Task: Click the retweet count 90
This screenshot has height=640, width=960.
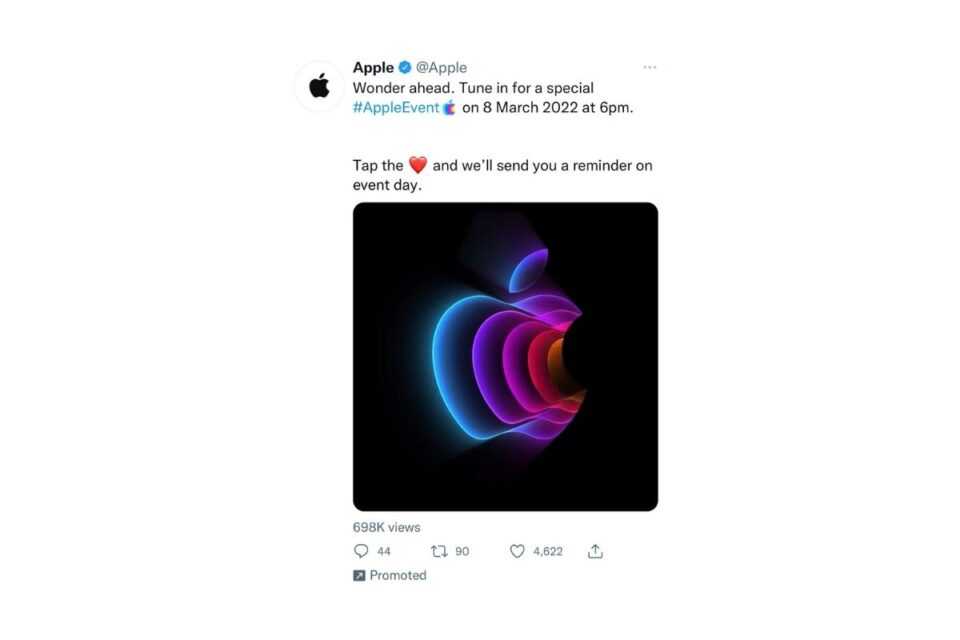Action: [x=462, y=551]
